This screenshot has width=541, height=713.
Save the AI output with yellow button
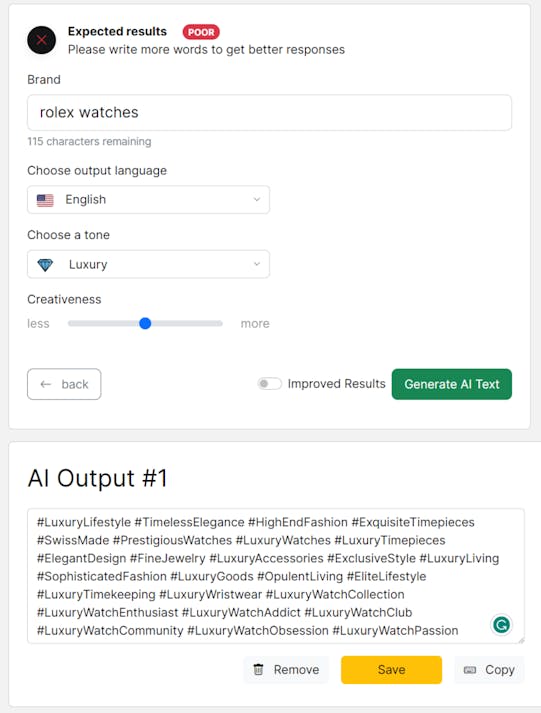pos(391,670)
